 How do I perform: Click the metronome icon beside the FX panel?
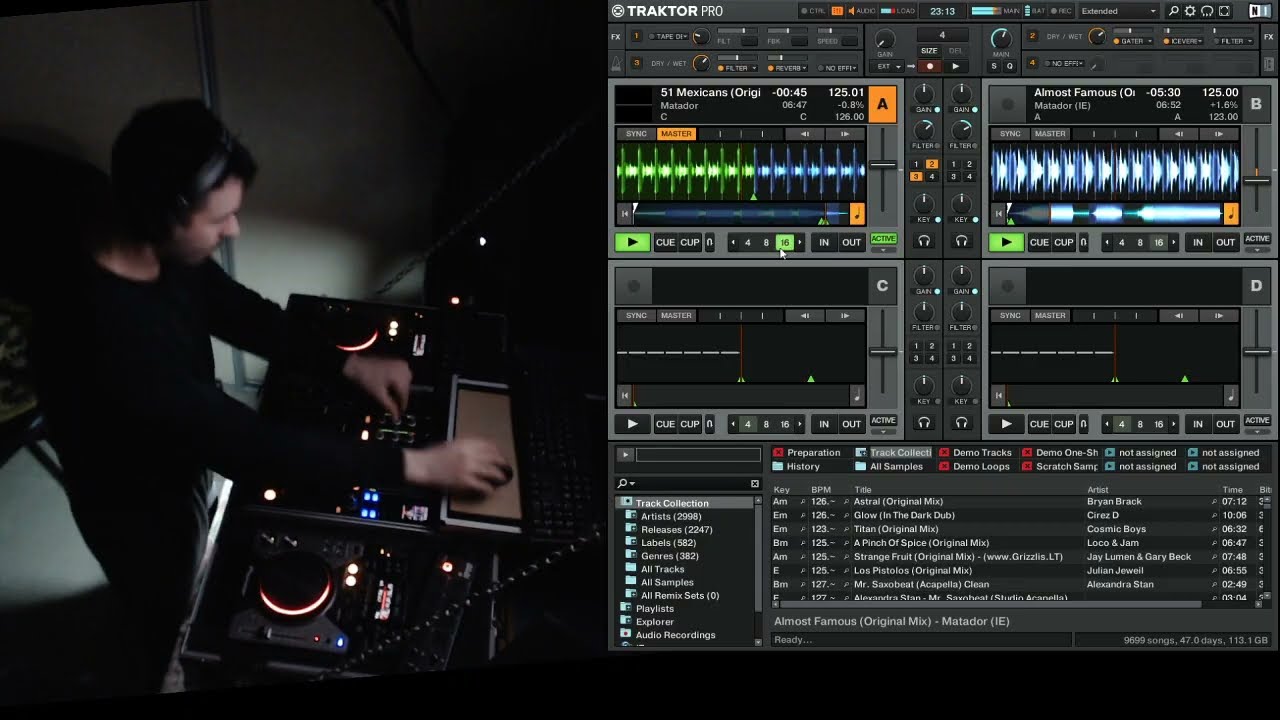point(616,64)
